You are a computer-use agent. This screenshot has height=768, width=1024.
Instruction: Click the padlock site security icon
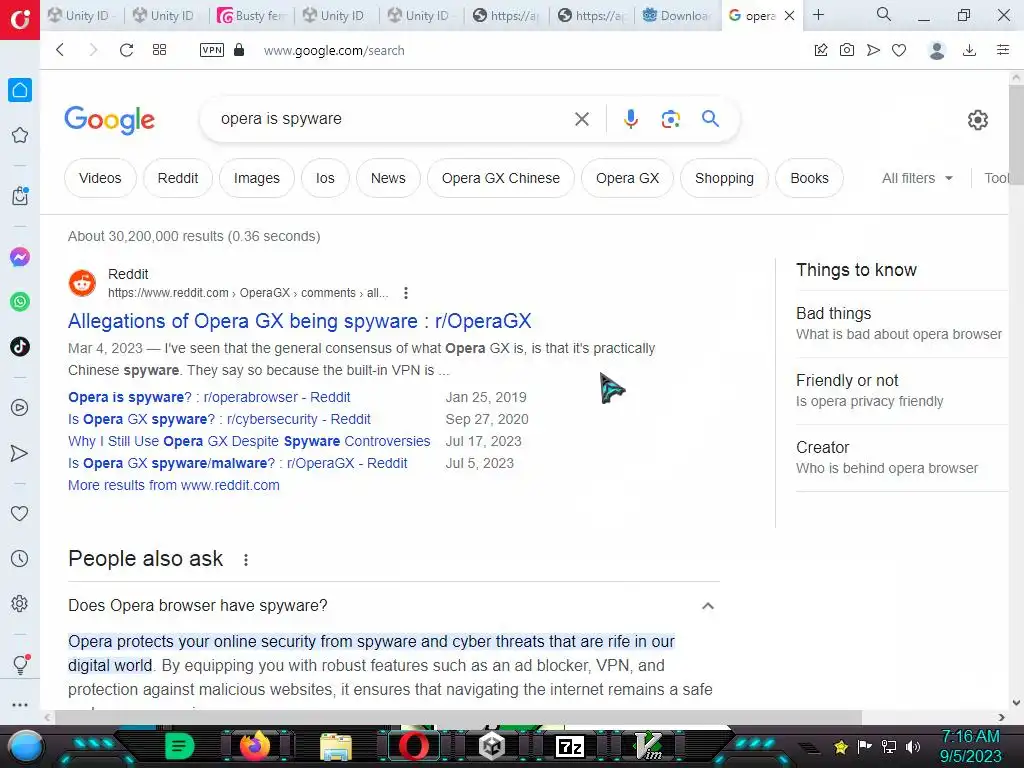239,50
